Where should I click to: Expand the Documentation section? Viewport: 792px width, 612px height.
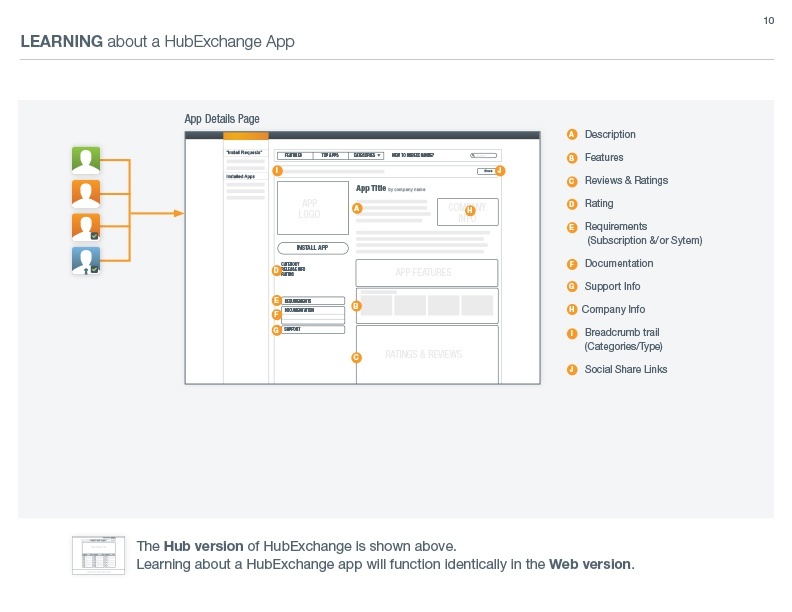pos(313,311)
